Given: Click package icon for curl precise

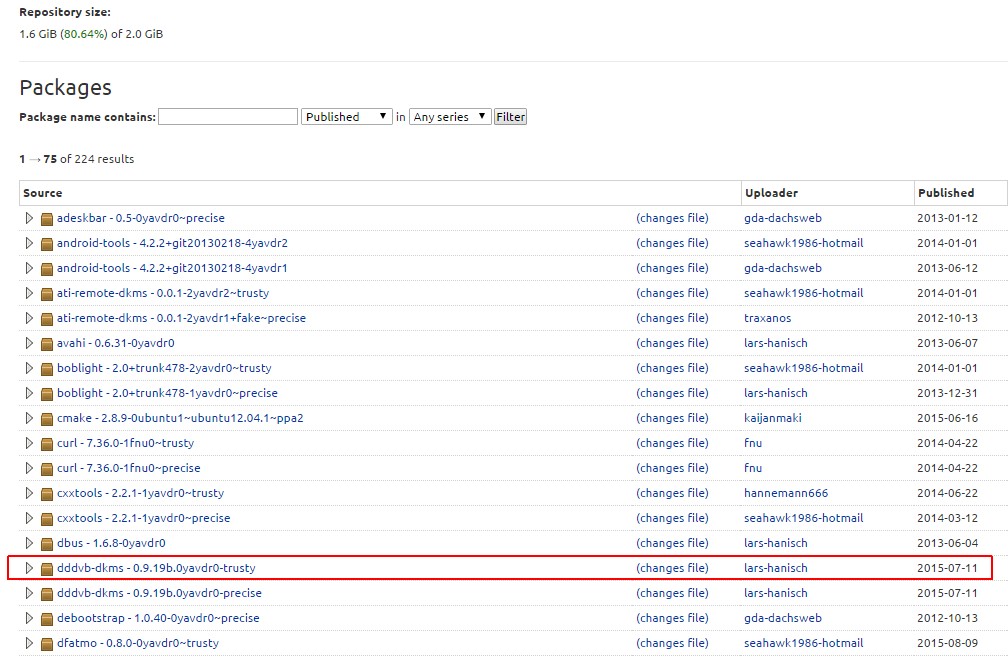Looking at the screenshot, I should coord(47,469).
